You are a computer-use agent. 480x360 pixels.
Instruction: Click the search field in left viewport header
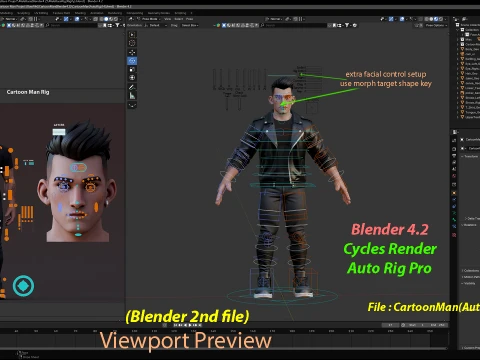point(72,25)
